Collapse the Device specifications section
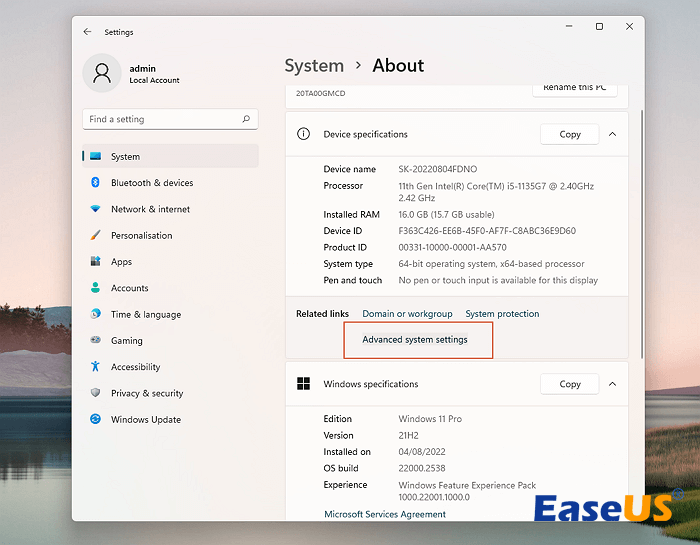 (612, 134)
